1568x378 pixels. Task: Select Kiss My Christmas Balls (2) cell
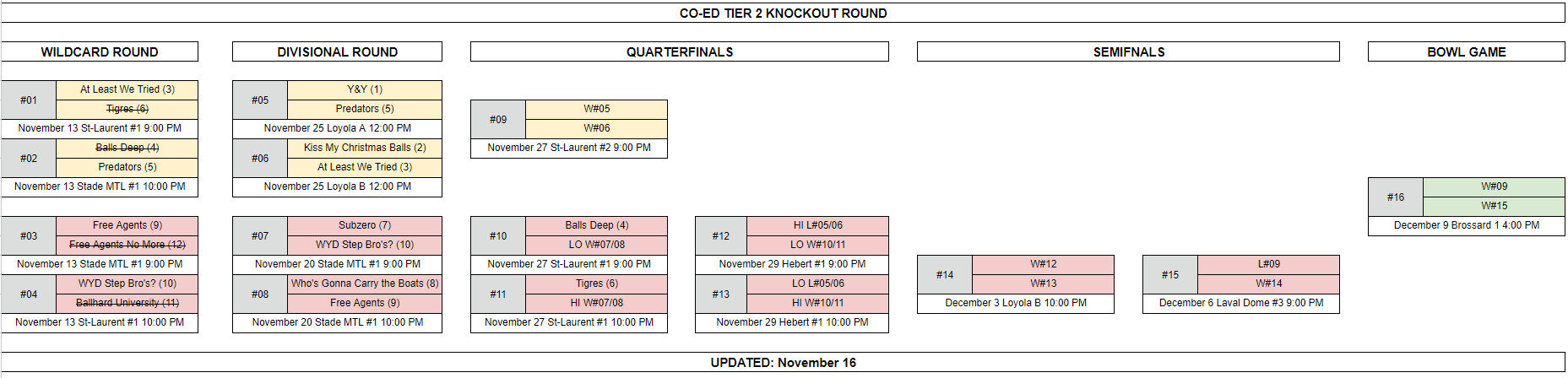click(365, 148)
